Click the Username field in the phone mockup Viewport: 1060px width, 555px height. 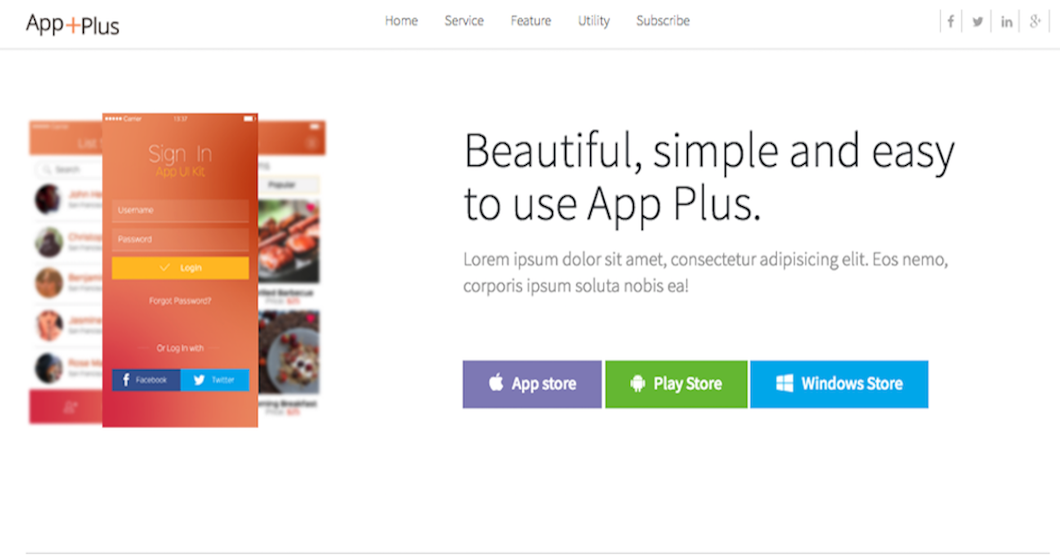pos(180,211)
